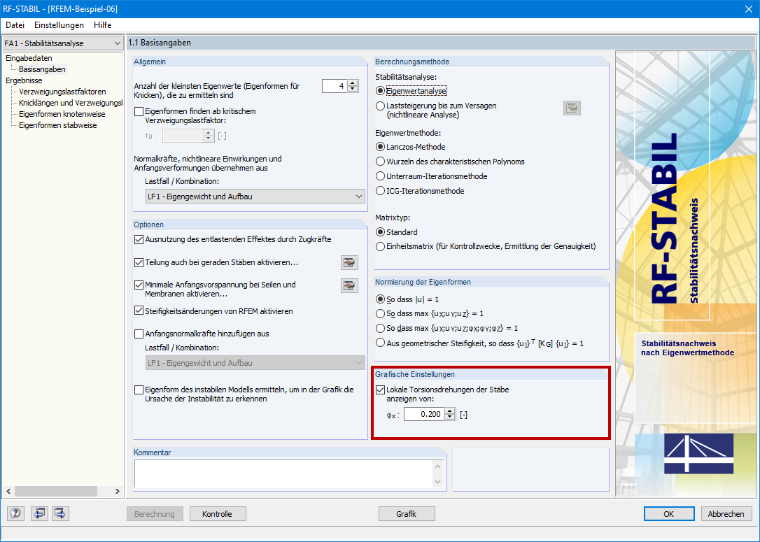Click the help question mark icon
760x542 pixels.
pos(16,513)
